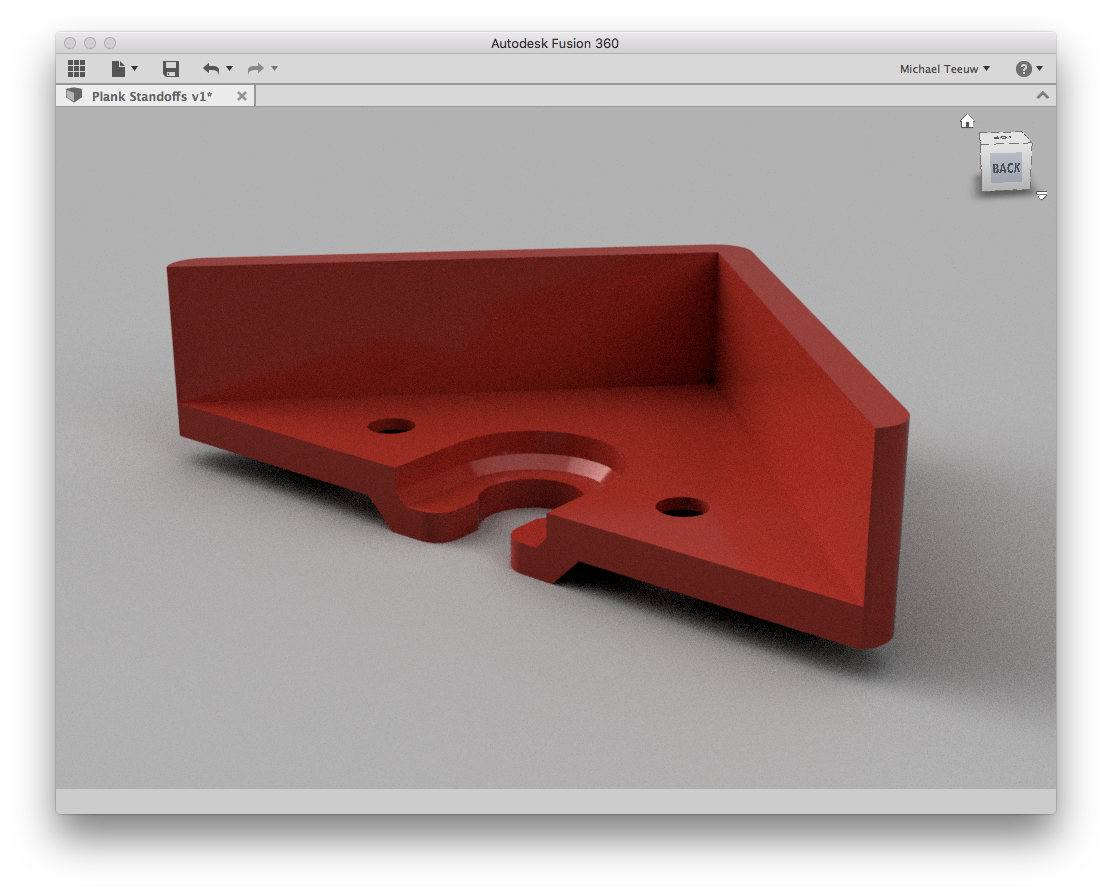
Task: Click the ViewCube home view icon
Action: [x=967, y=121]
